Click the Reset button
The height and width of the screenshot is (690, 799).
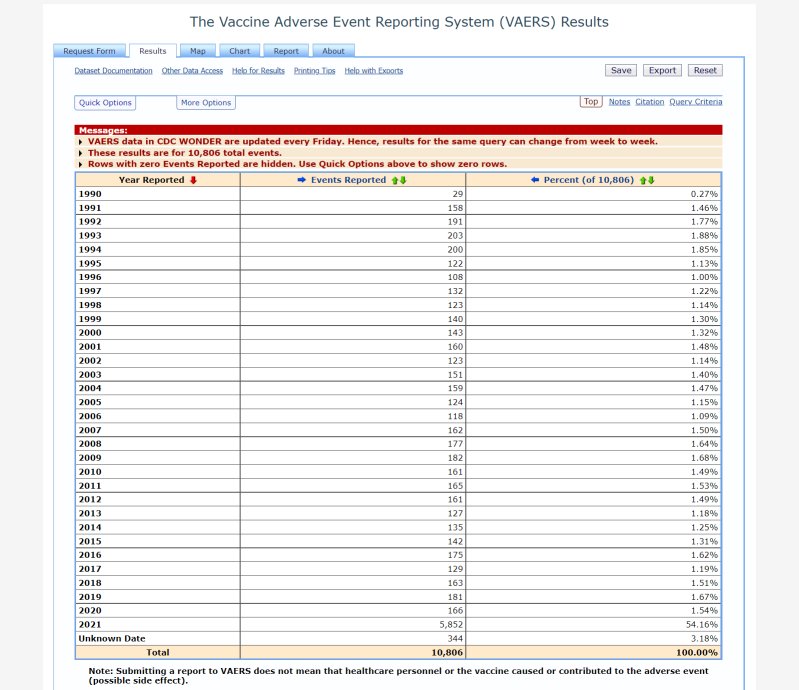click(705, 70)
